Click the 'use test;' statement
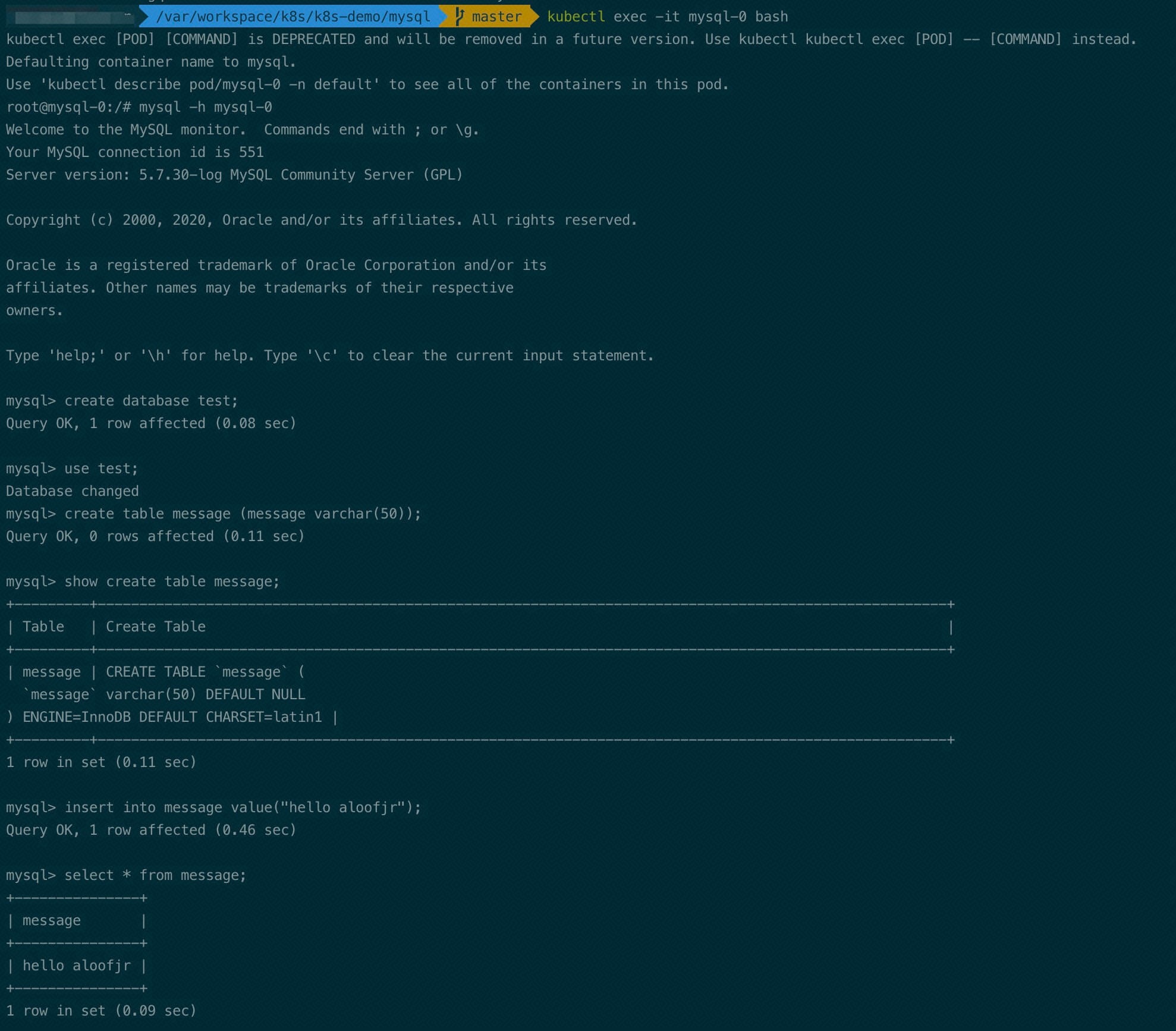This screenshot has height=1031, width=1176. (x=101, y=469)
